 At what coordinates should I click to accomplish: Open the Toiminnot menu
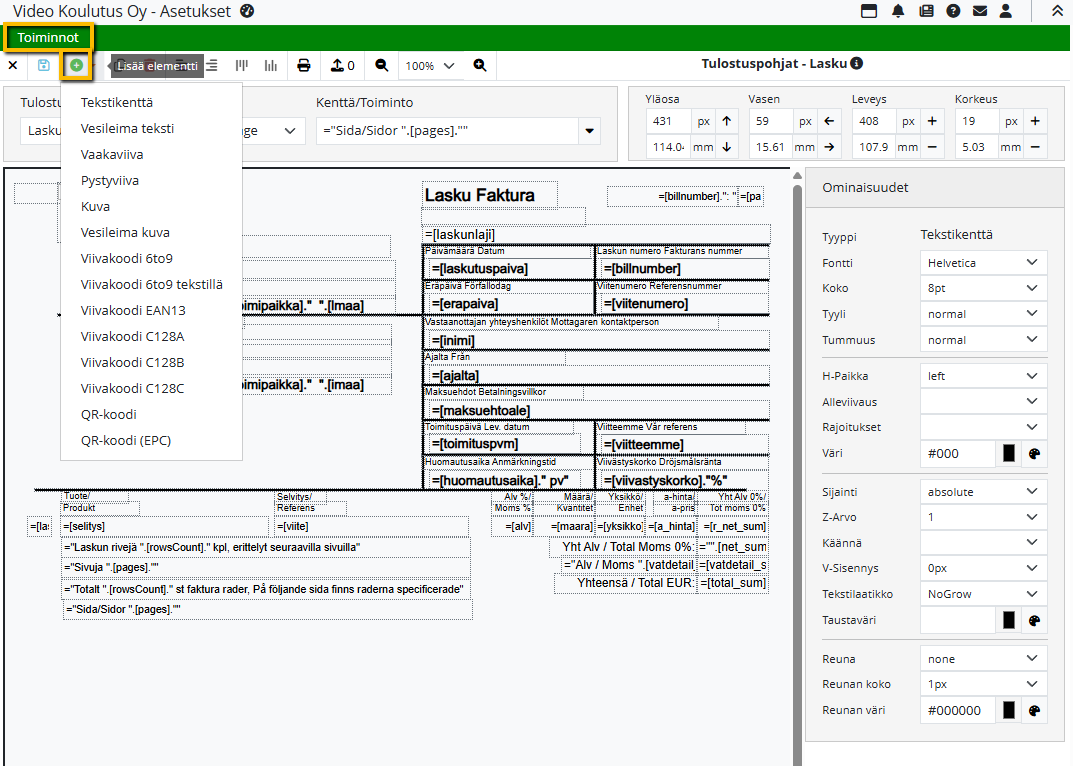(48, 38)
